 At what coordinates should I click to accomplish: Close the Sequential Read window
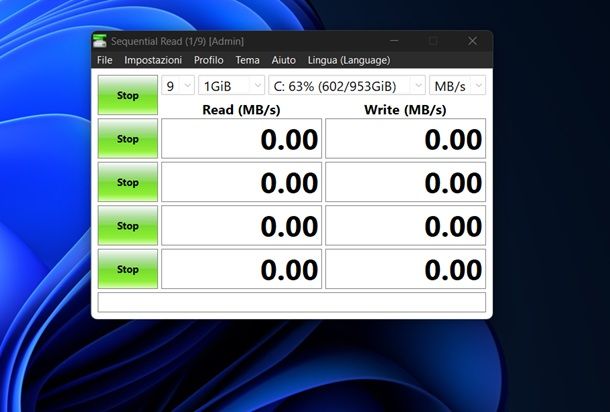pos(472,41)
